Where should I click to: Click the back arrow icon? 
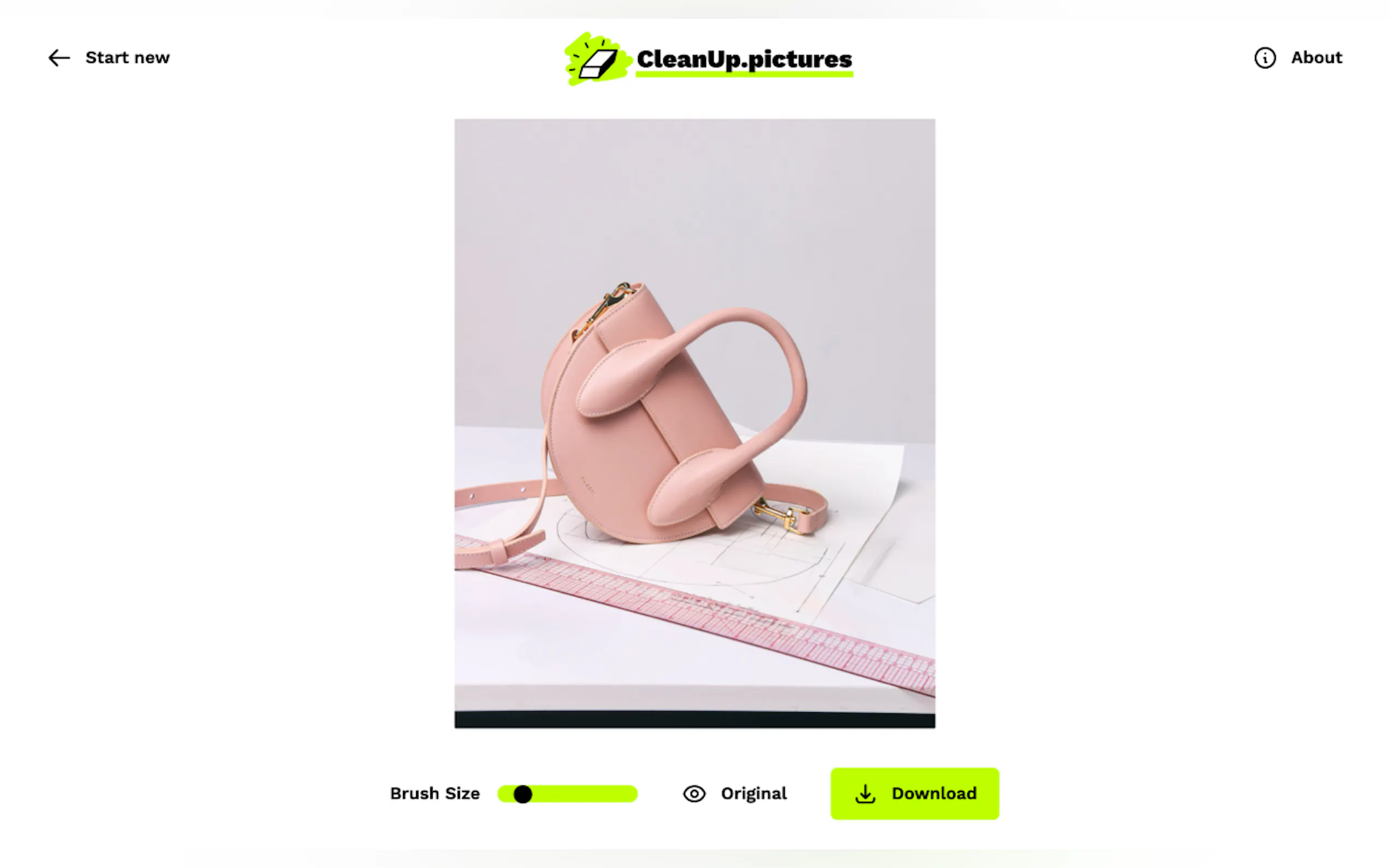point(59,58)
